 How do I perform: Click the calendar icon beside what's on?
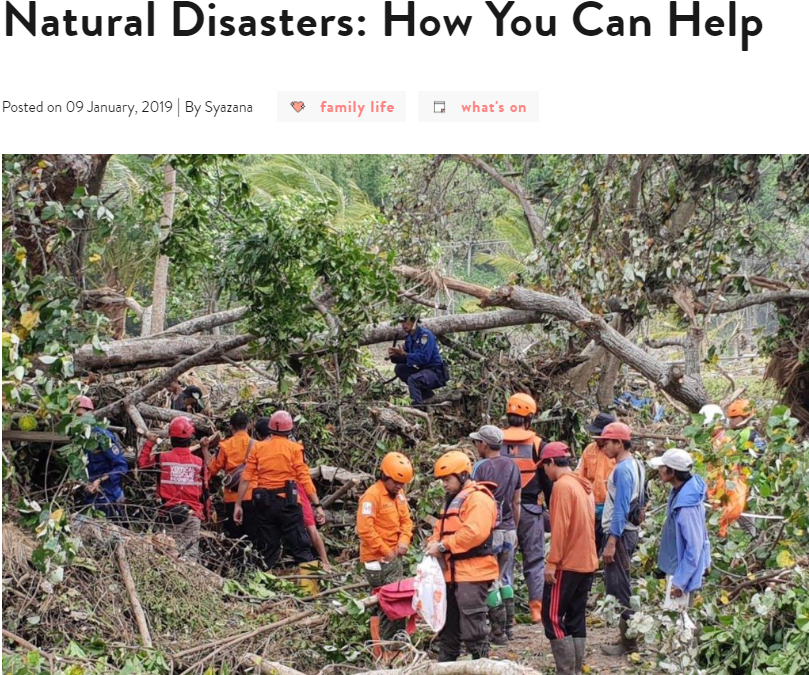[439, 107]
